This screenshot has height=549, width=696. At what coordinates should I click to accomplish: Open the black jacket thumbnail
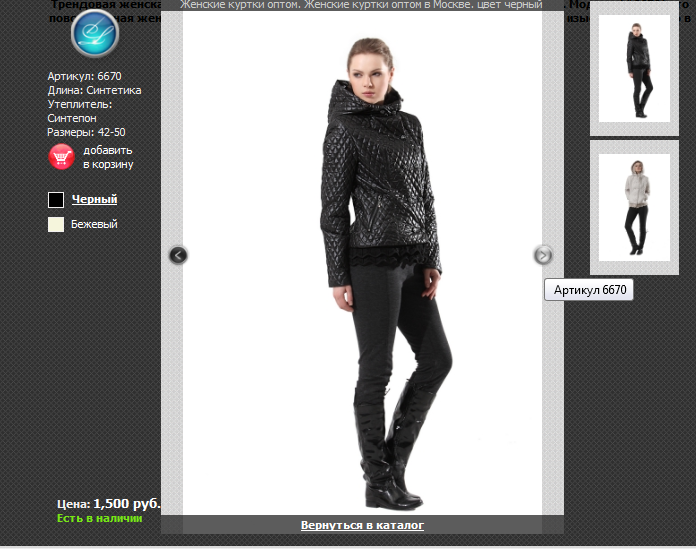pyautogui.click(x=634, y=69)
